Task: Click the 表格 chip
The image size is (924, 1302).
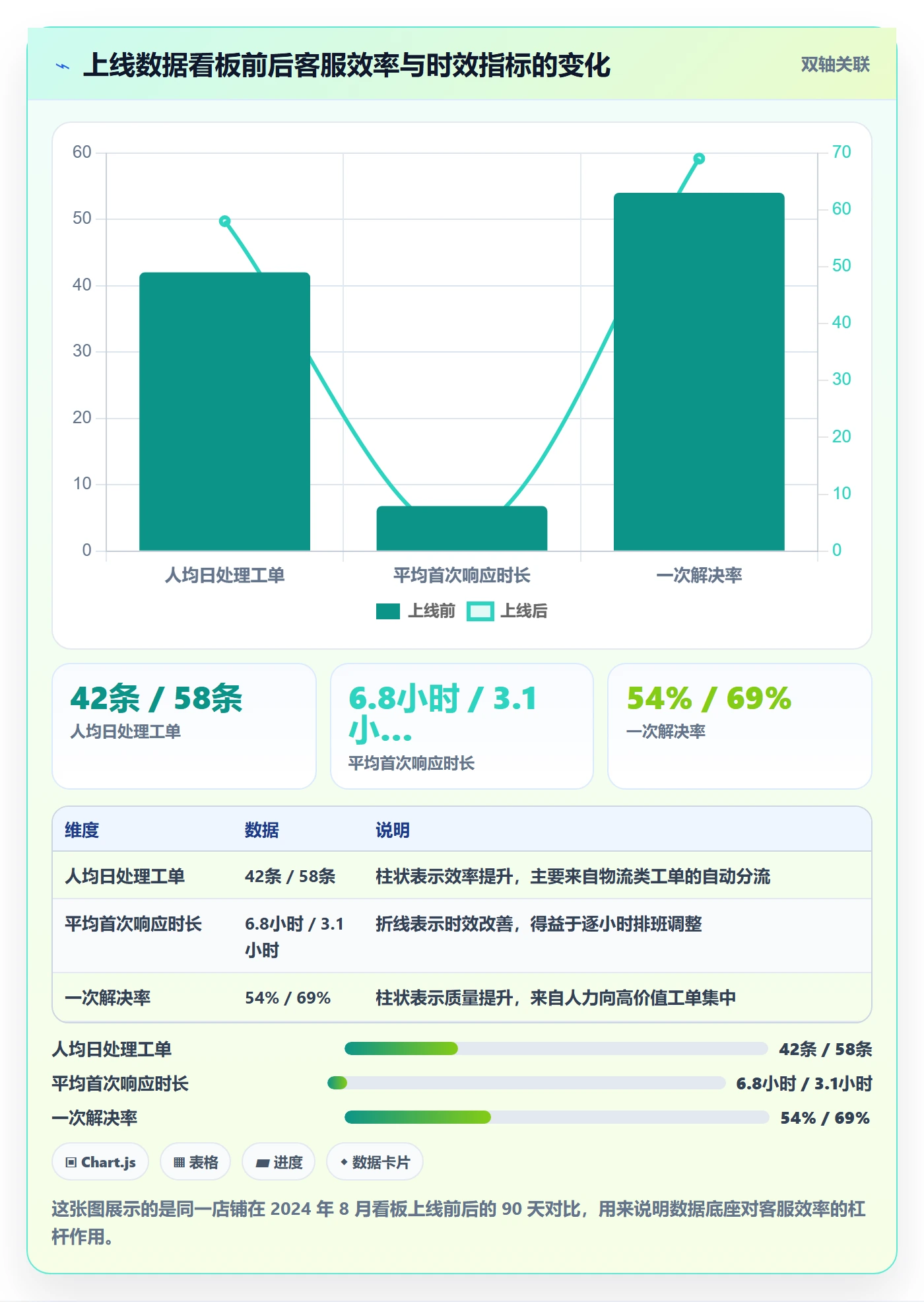Action: [x=195, y=1162]
